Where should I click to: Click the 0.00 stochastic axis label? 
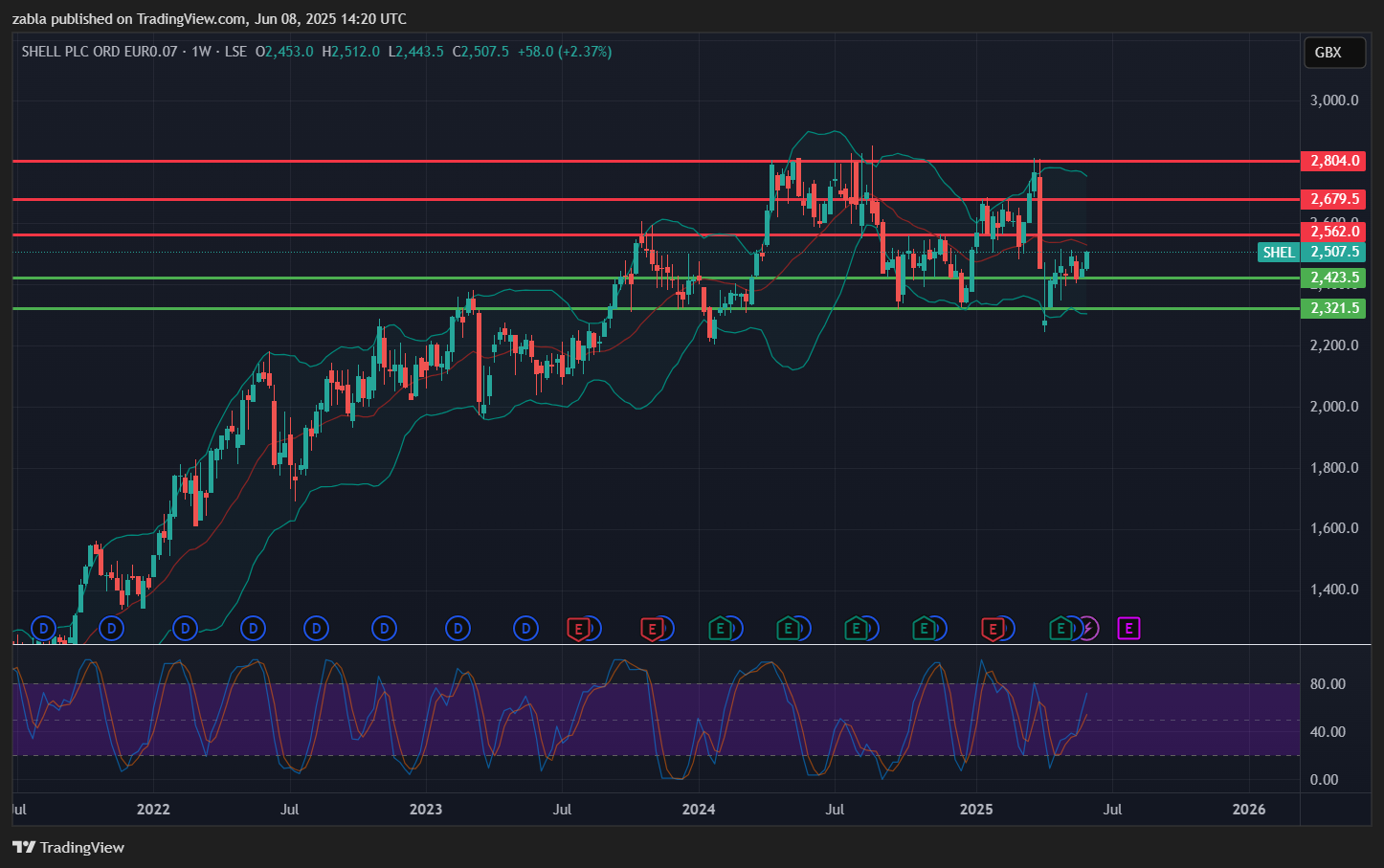[x=1325, y=780]
